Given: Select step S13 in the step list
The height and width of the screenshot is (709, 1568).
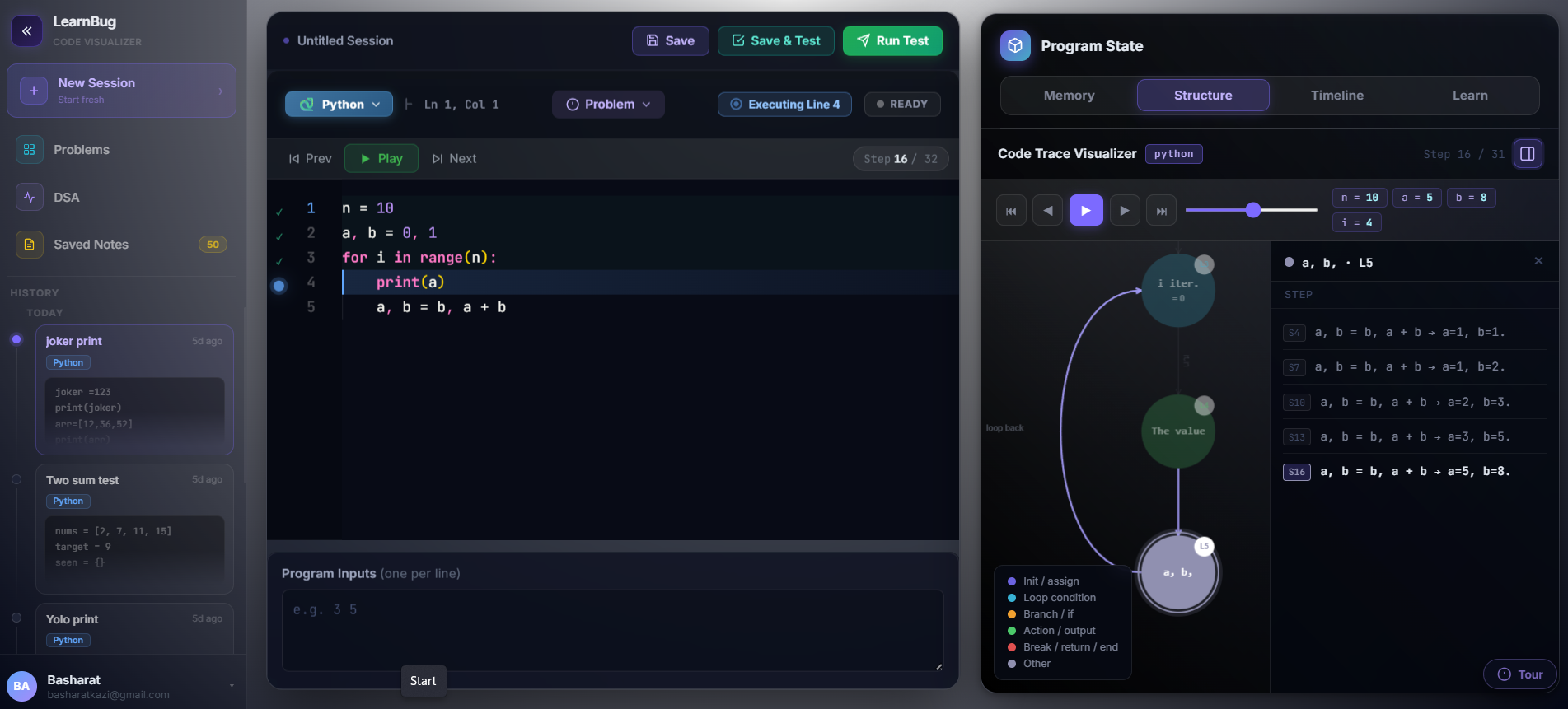Looking at the screenshot, I should [x=1413, y=437].
